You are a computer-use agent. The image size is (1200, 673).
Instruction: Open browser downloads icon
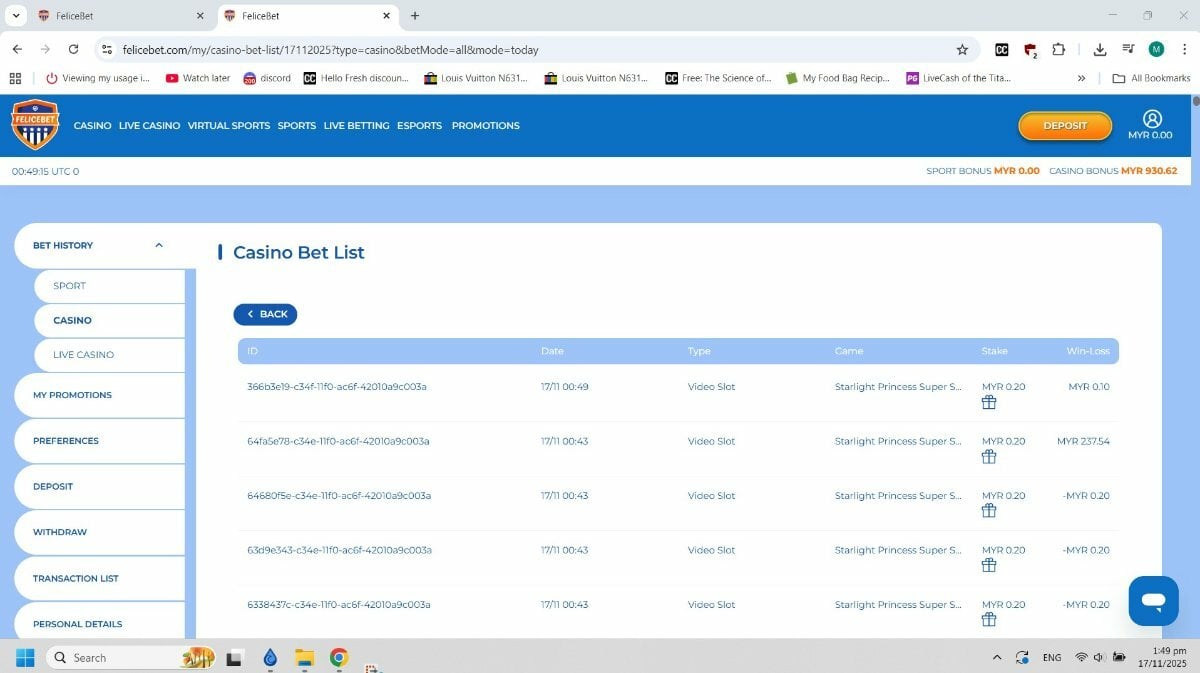(x=1100, y=49)
